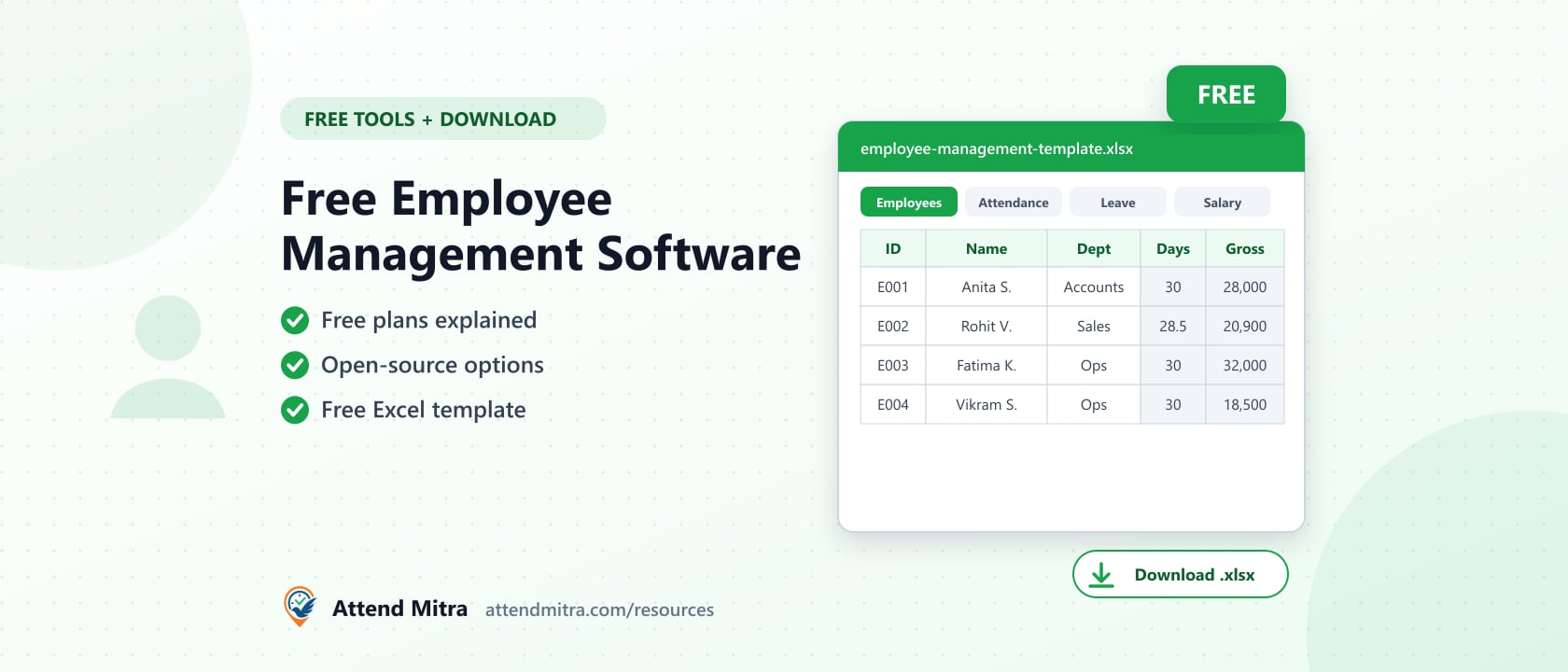
Task: Select the 32,000 gross cell
Action: pos(1245,365)
